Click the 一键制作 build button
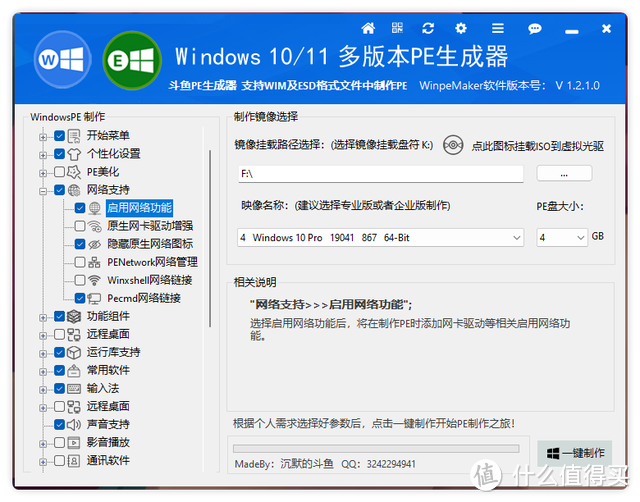This screenshot has width=640, height=502. [575, 453]
